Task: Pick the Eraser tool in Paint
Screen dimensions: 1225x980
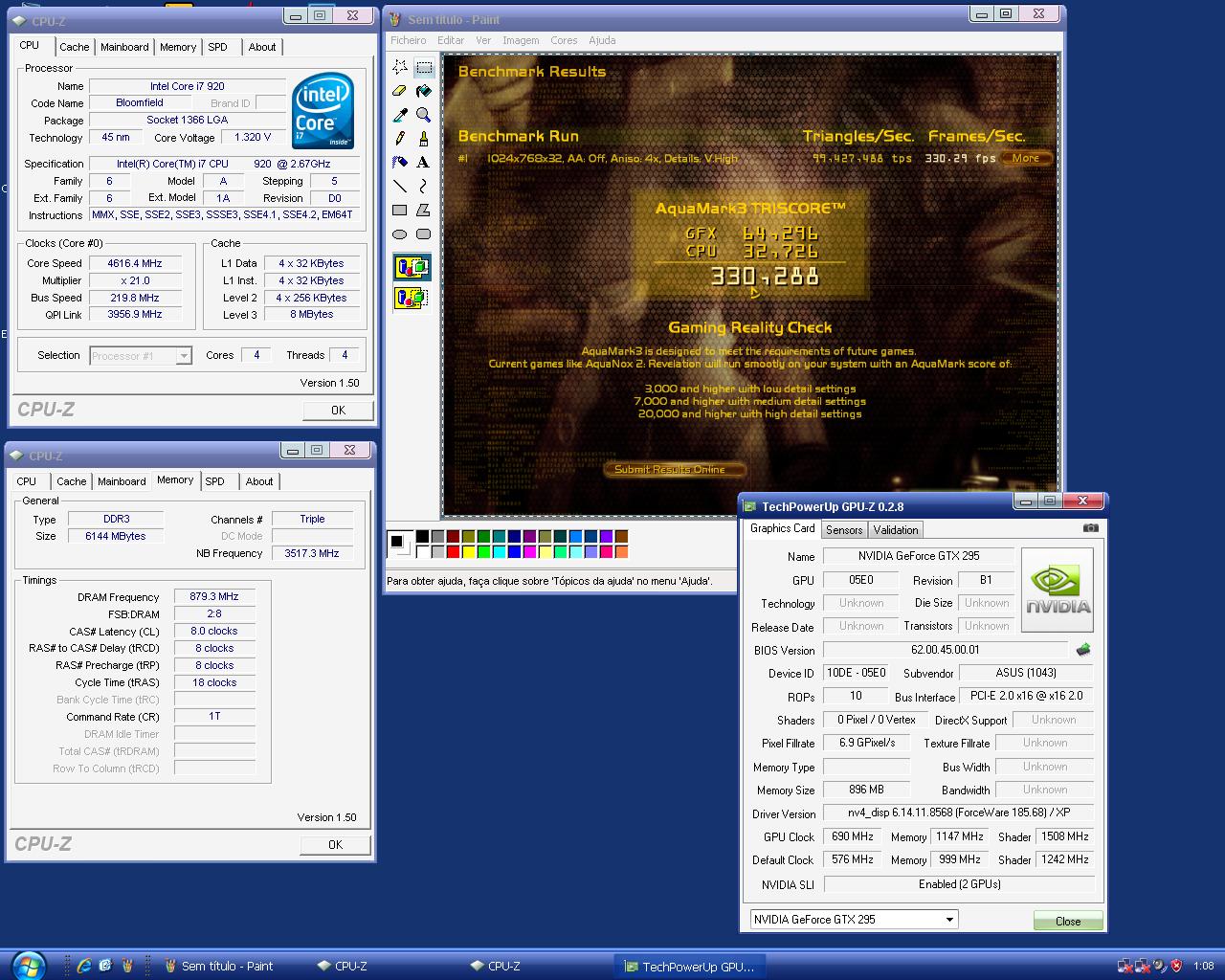Action: (400, 91)
